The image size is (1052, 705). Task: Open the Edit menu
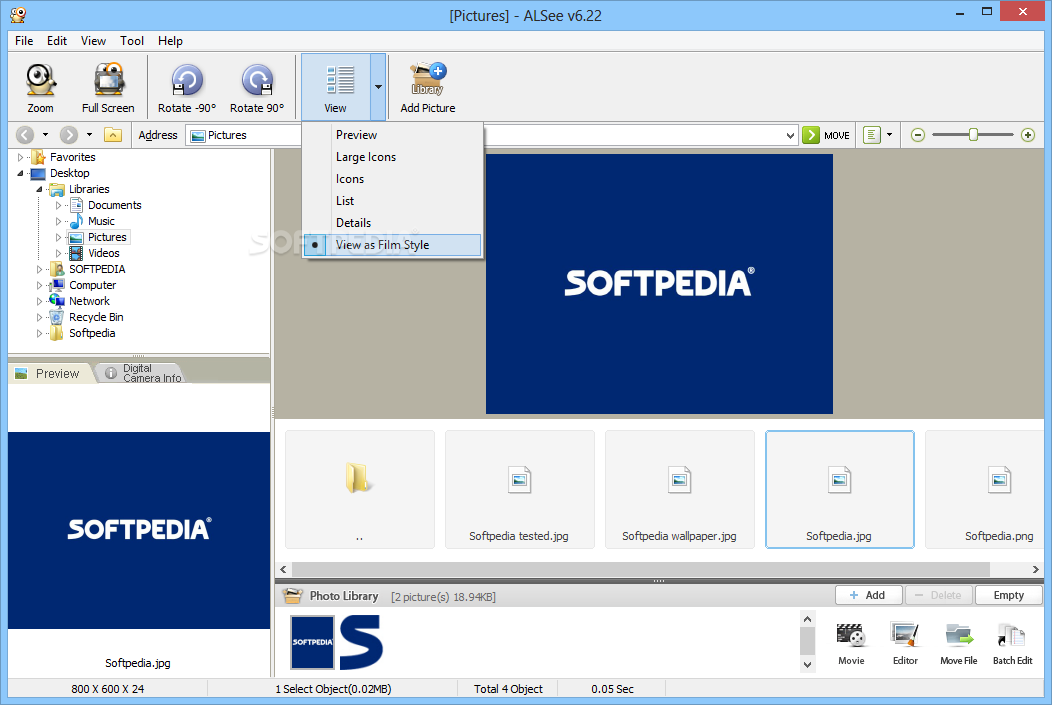tap(57, 41)
